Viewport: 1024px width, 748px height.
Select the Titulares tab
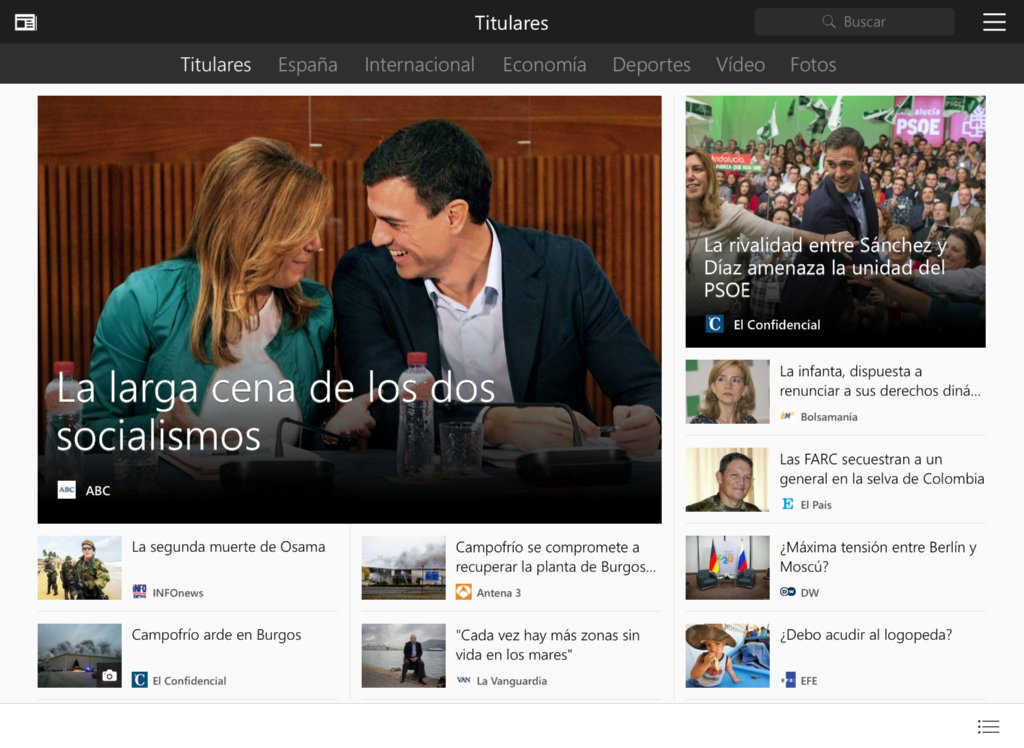(x=216, y=65)
